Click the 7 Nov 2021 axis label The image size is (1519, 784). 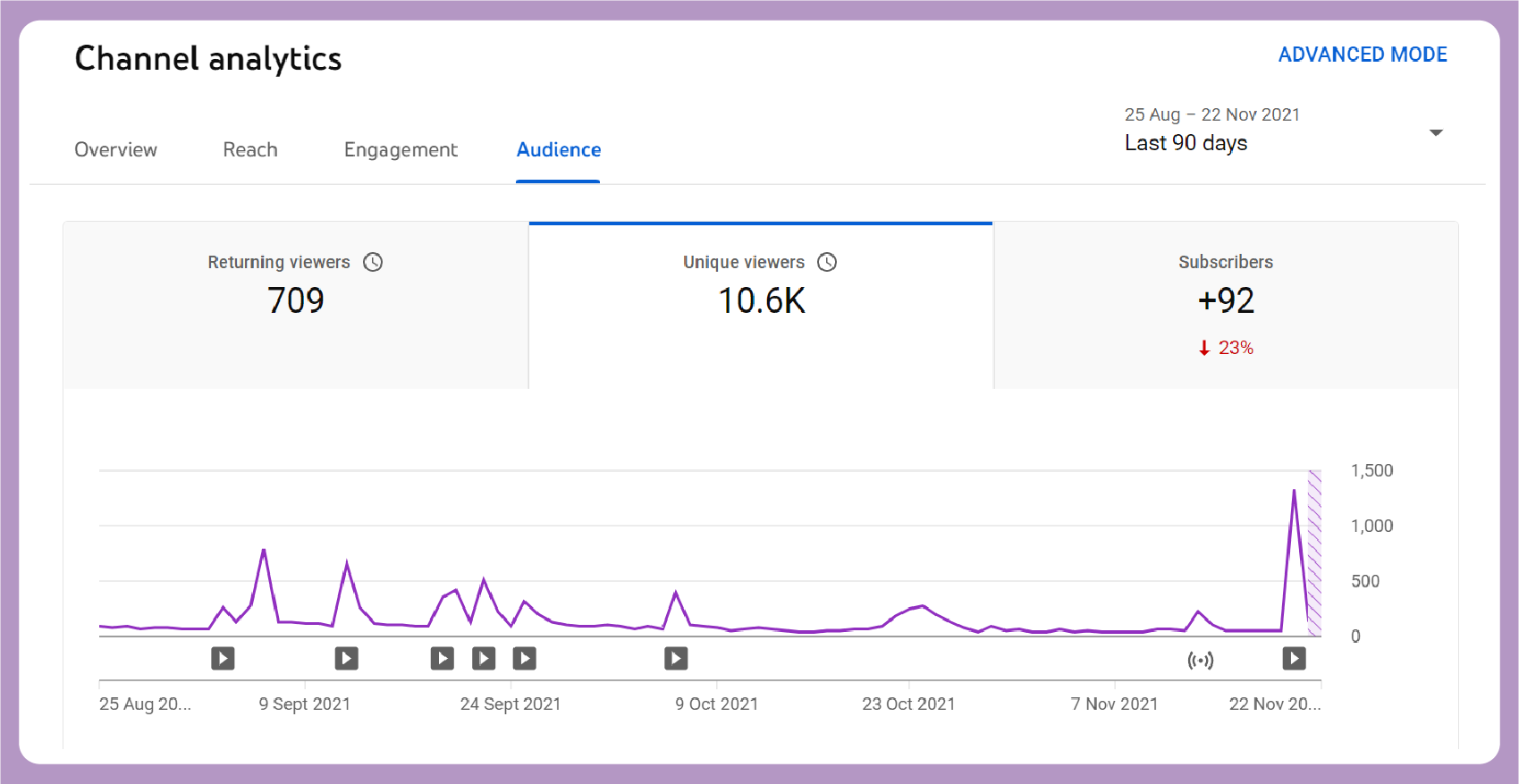click(1114, 704)
